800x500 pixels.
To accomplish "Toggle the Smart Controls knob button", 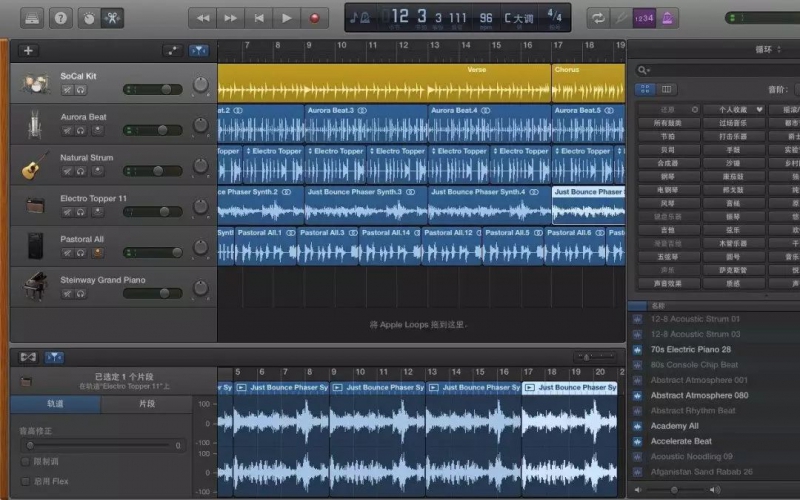I will pyautogui.click(x=89, y=19).
